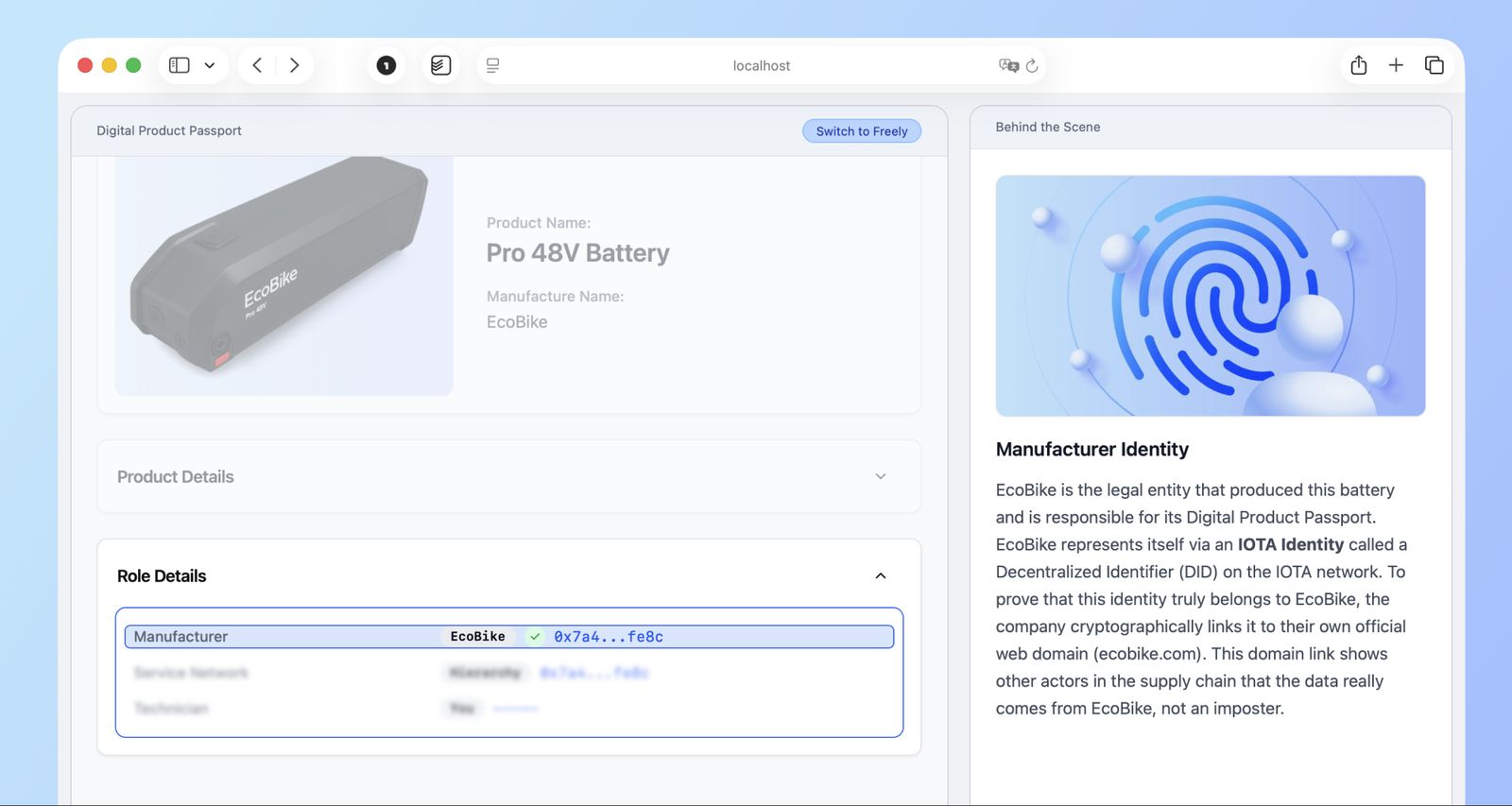Show the tab overview icon
The image size is (1512, 806).
(x=1434, y=65)
